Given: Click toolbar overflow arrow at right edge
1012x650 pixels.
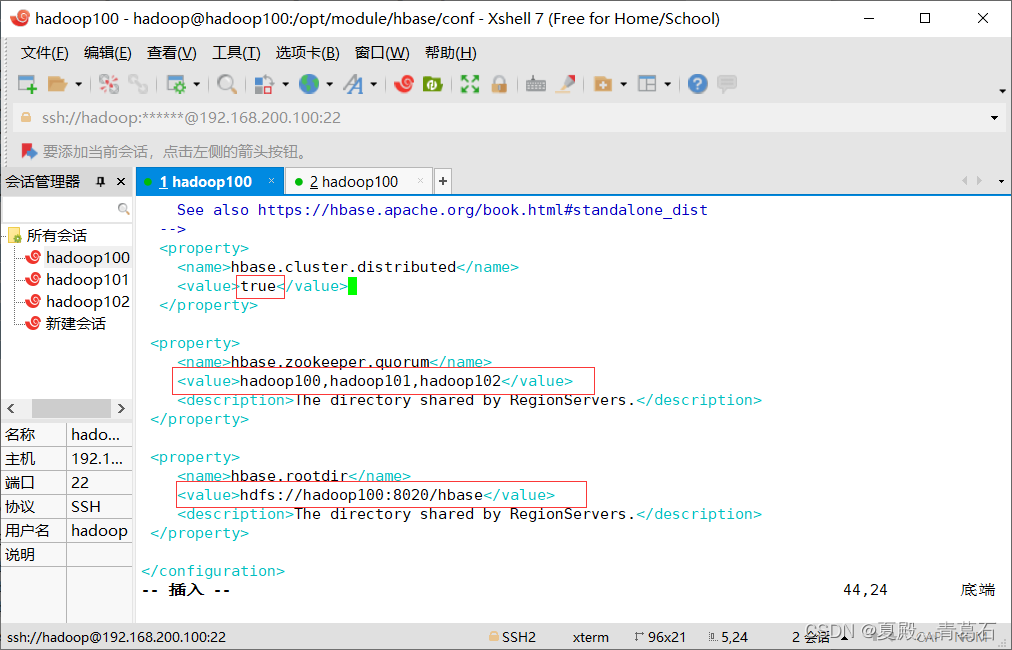Looking at the screenshot, I should pos(1002,91).
